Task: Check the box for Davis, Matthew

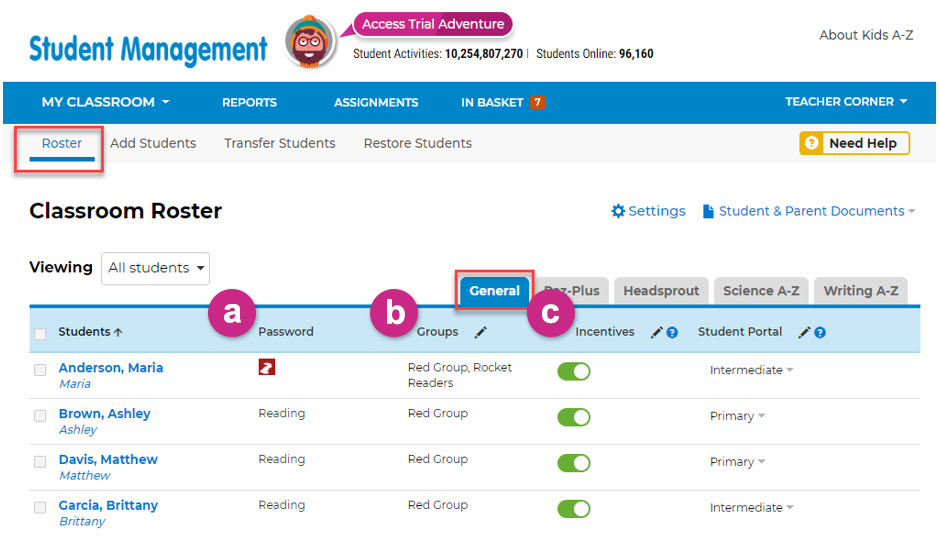Action: tap(40, 462)
